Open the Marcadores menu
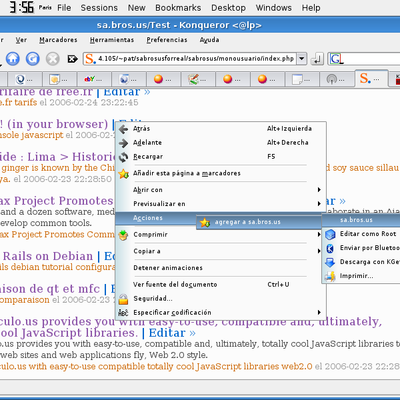400x400 pixels. click(58, 40)
